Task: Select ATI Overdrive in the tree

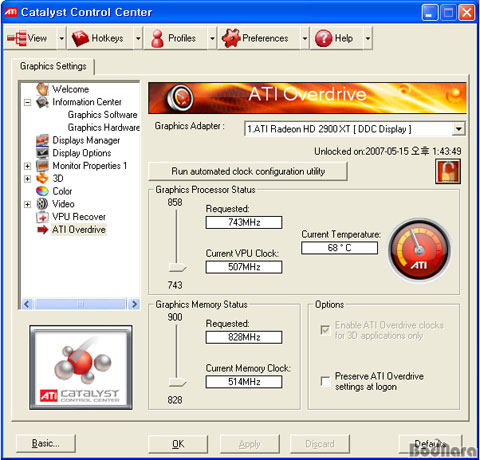Action: click(x=79, y=229)
